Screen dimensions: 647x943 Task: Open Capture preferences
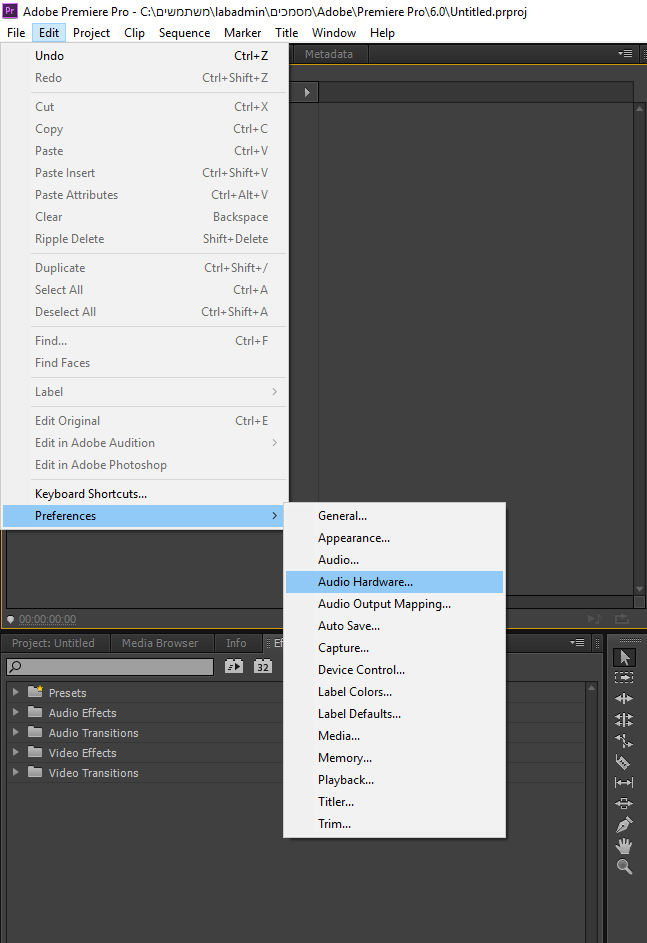pos(394,648)
